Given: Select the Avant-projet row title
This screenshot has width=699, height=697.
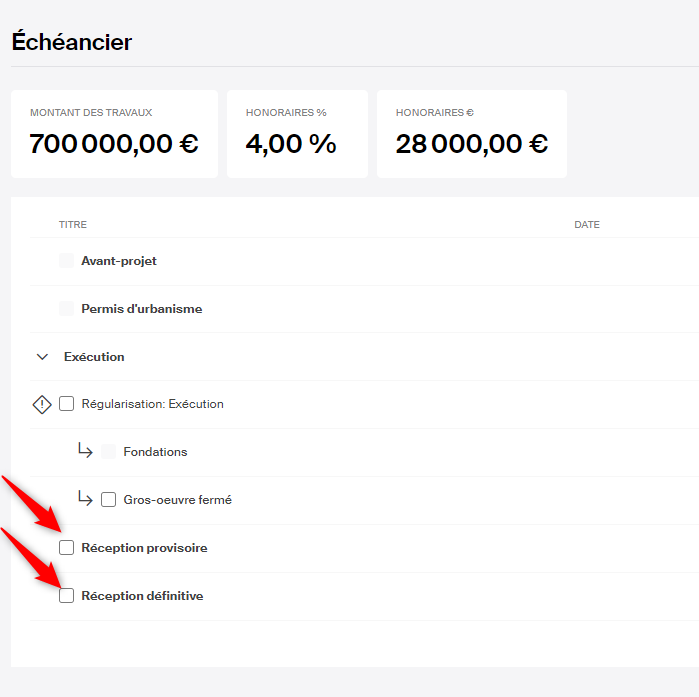Looking at the screenshot, I should (x=119, y=261).
